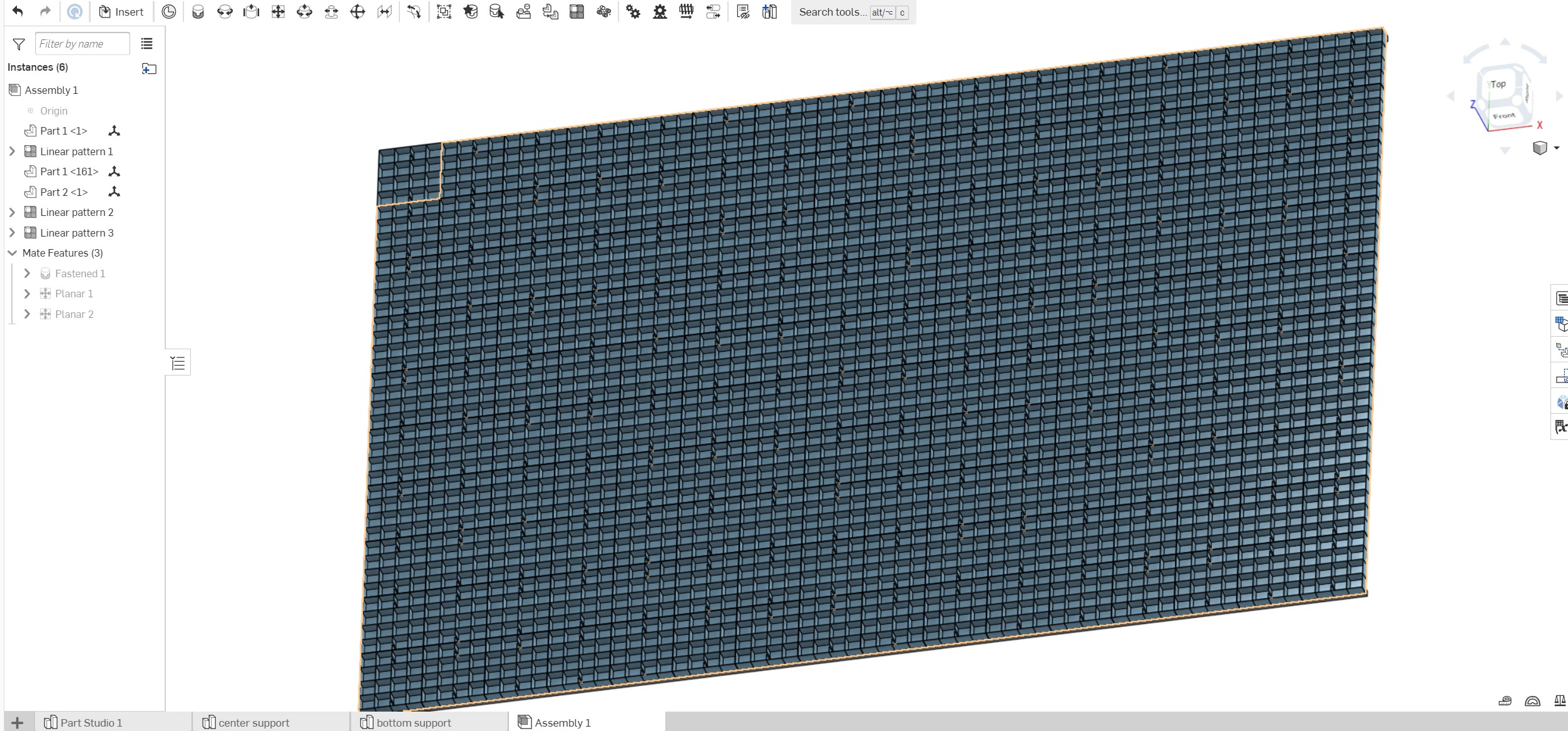Viewport: 1568px width, 731px height.
Task: Switch to the Part Studio 1 tab
Action: point(91,722)
